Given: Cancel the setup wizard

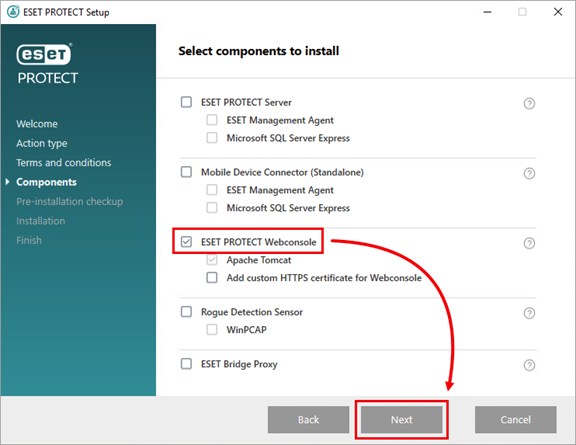Looking at the screenshot, I should (515, 420).
